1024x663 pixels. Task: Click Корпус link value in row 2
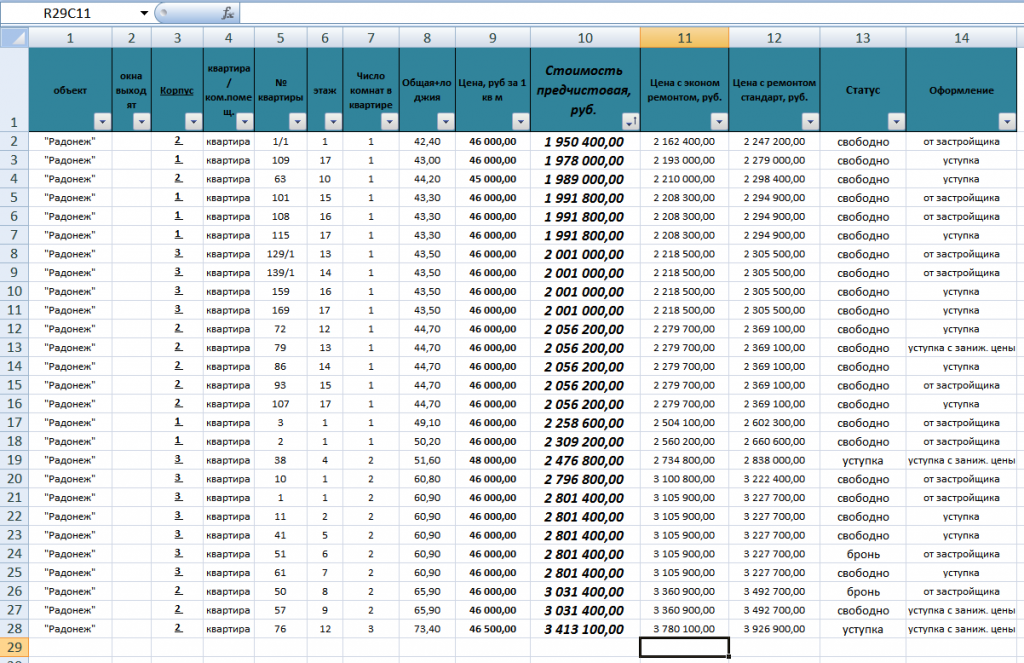coord(178,141)
